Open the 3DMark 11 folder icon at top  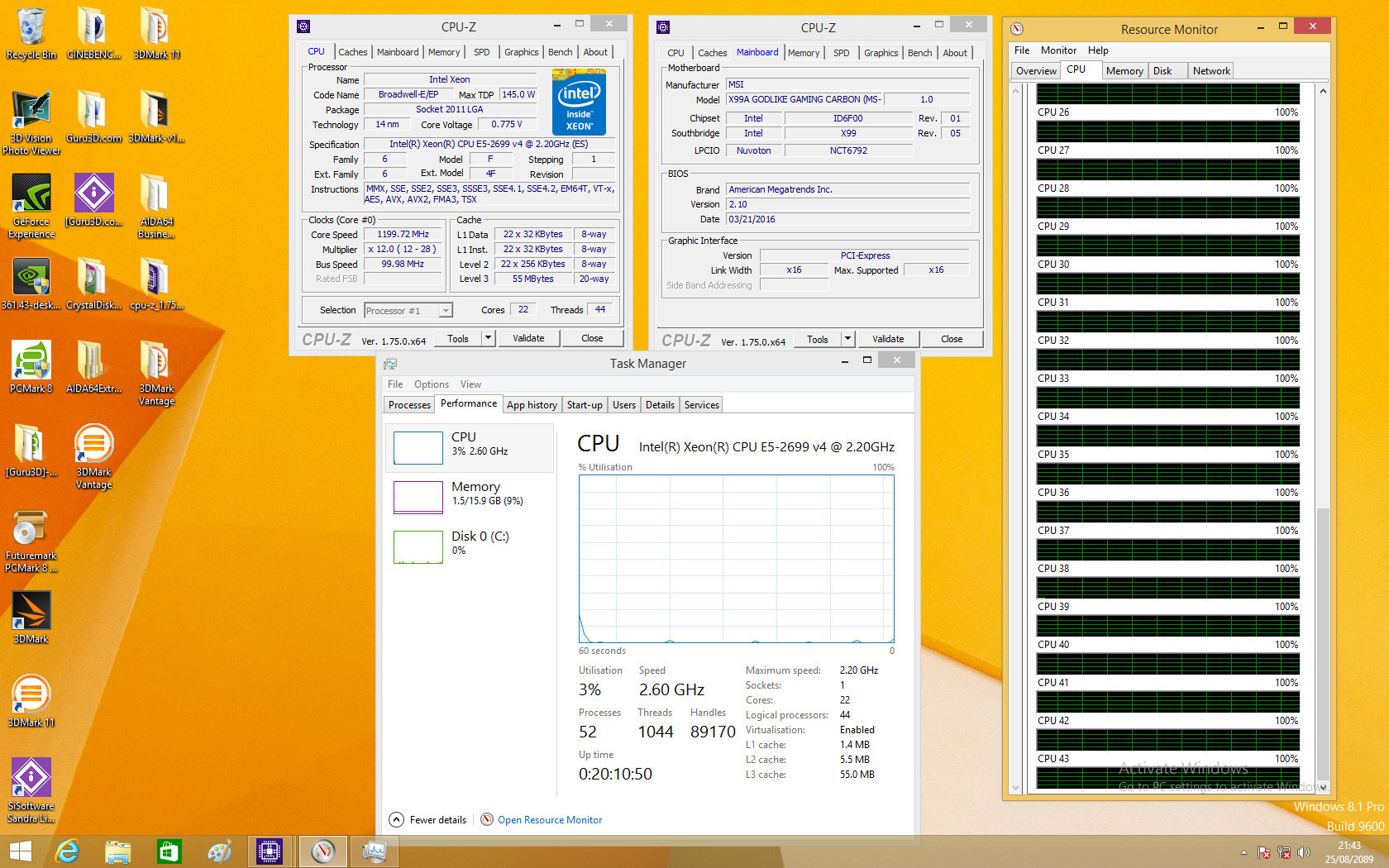tap(156, 33)
